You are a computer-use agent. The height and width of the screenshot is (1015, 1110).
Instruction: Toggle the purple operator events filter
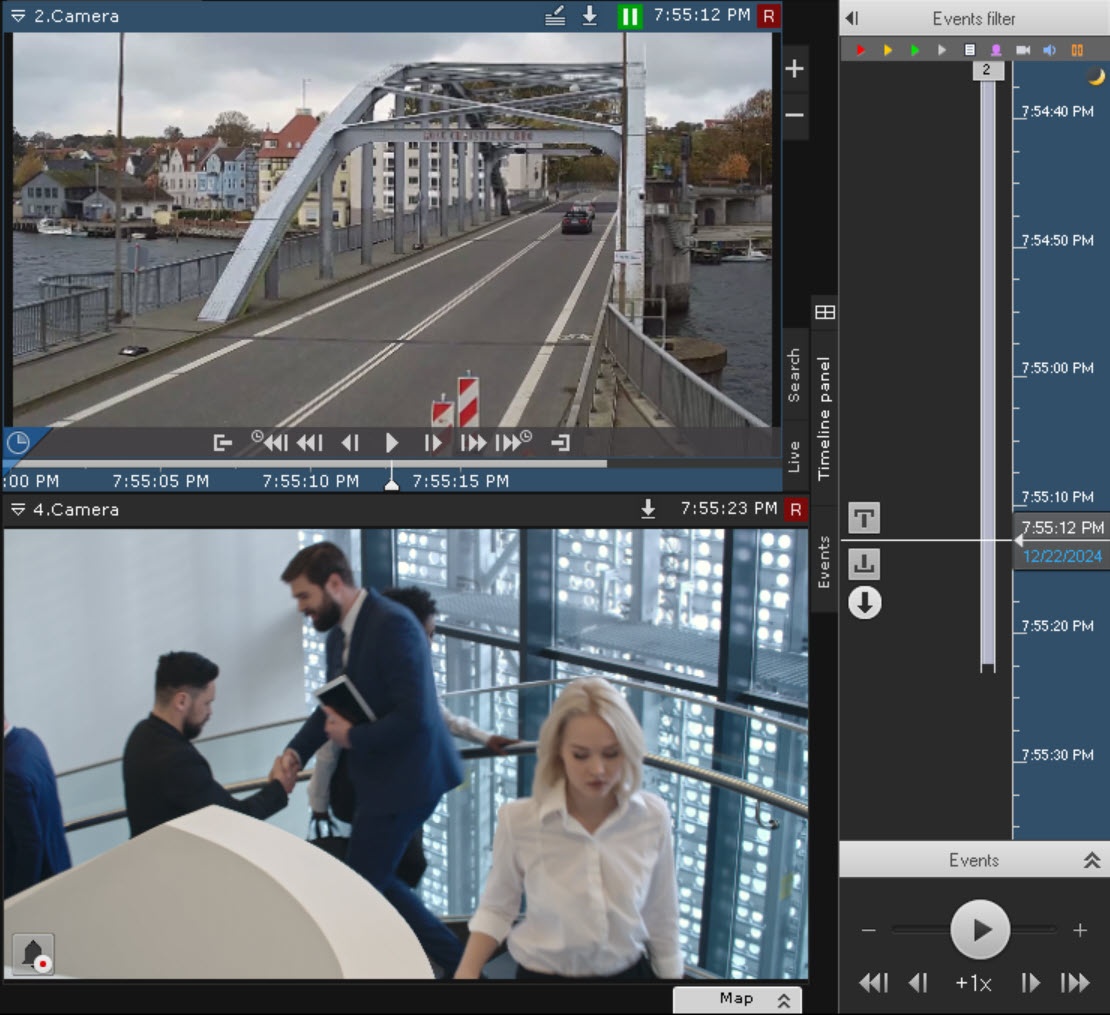[996, 49]
